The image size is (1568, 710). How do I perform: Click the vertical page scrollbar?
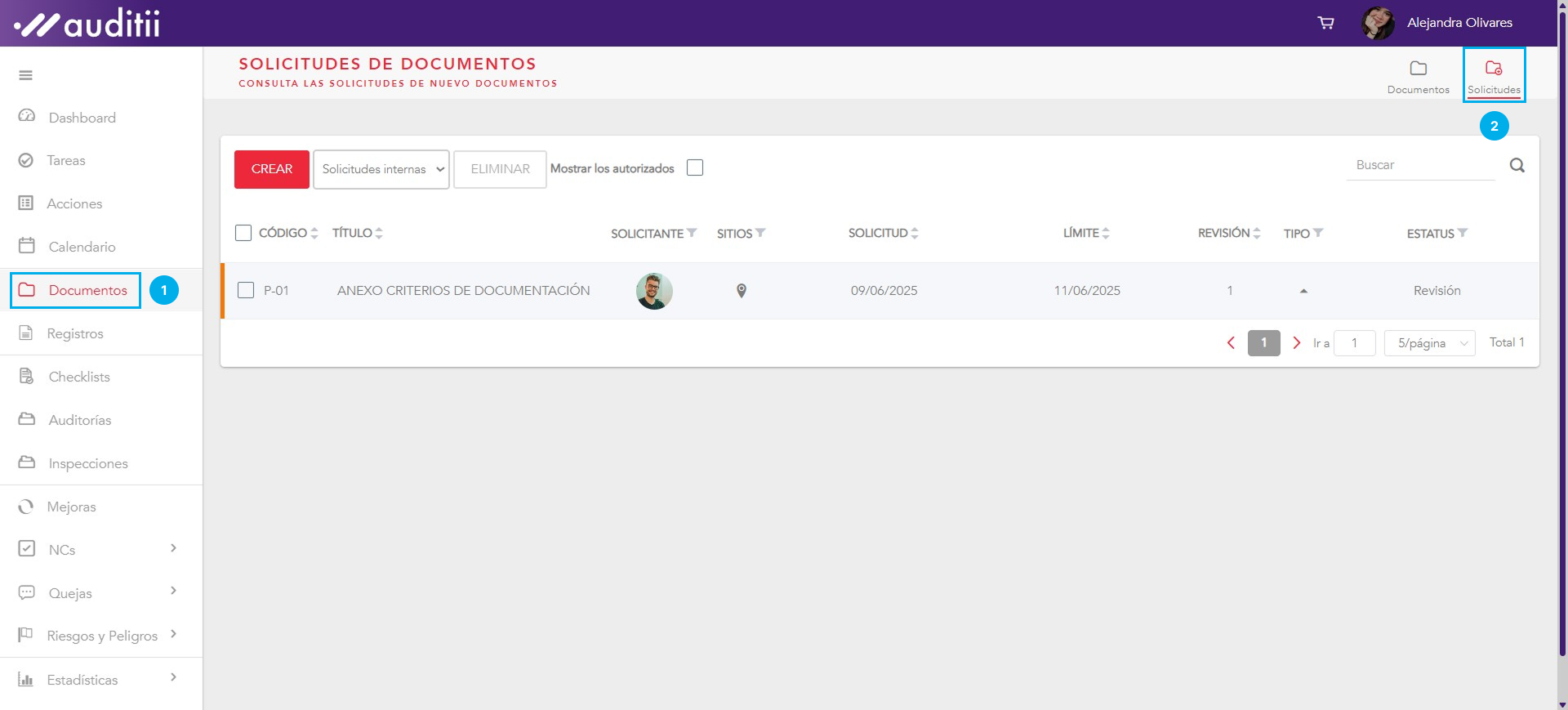click(x=1561, y=351)
